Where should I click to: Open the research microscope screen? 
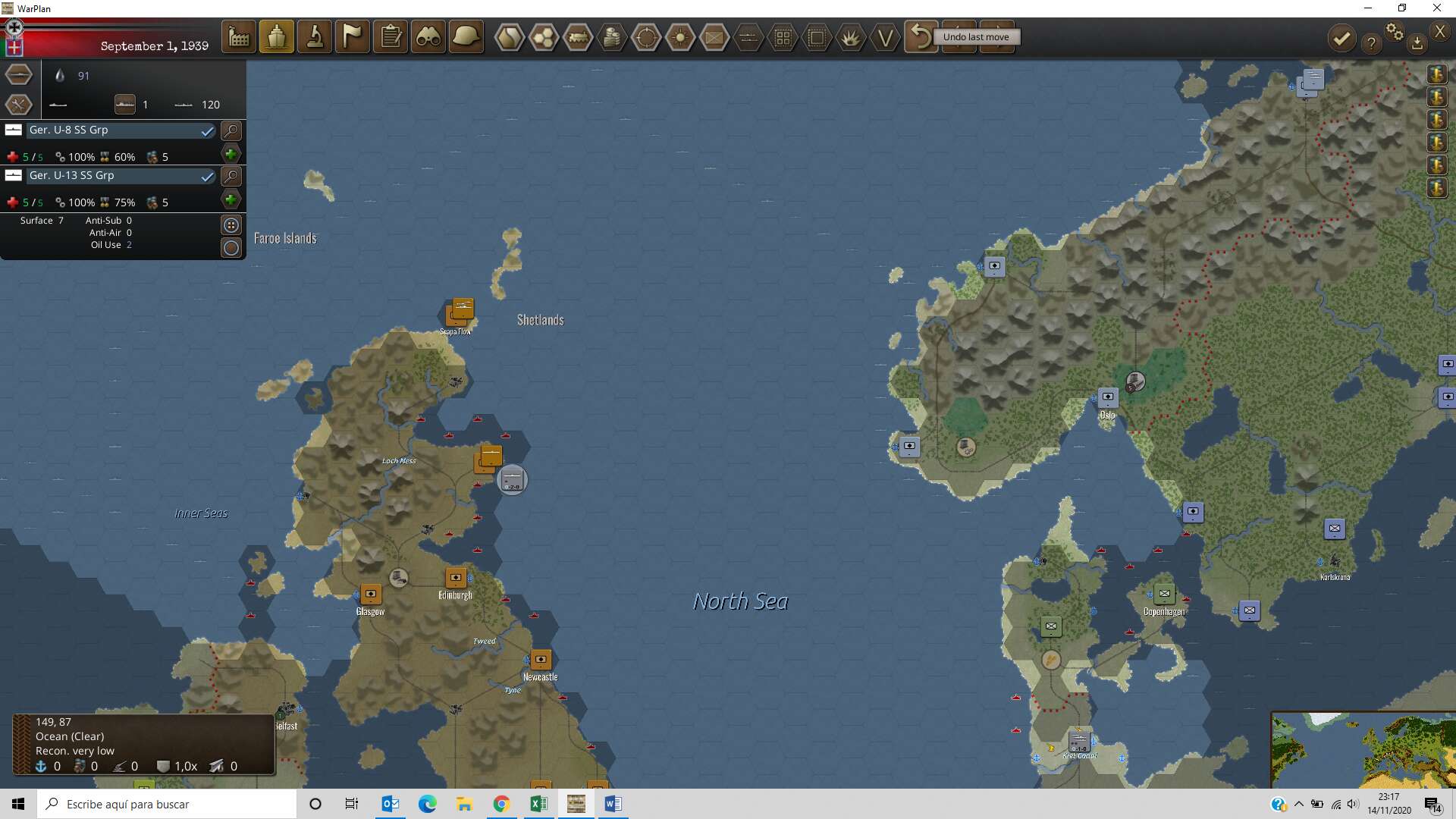pyautogui.click(x=315, y=36)
